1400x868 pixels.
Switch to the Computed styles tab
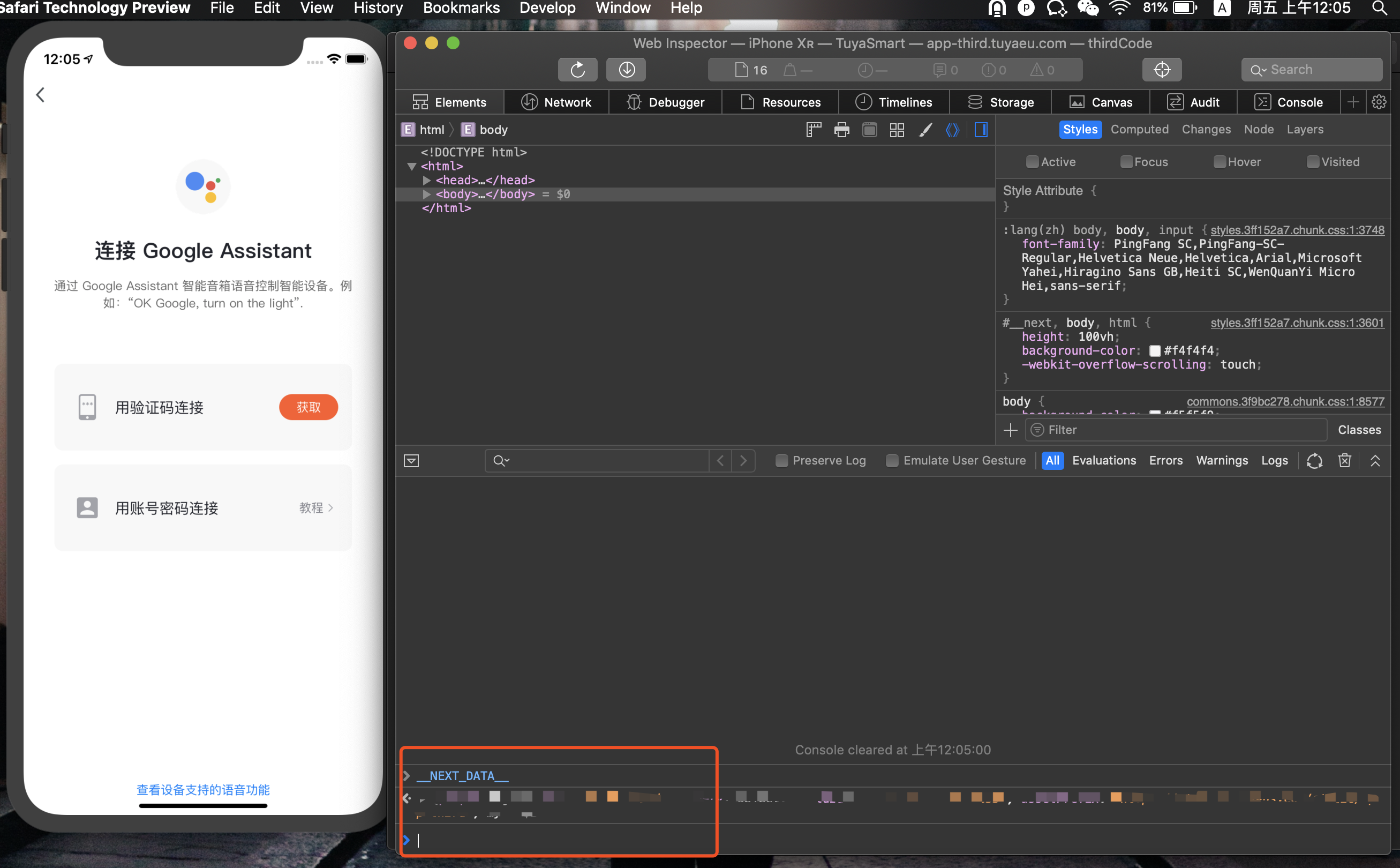point(1139,129)
